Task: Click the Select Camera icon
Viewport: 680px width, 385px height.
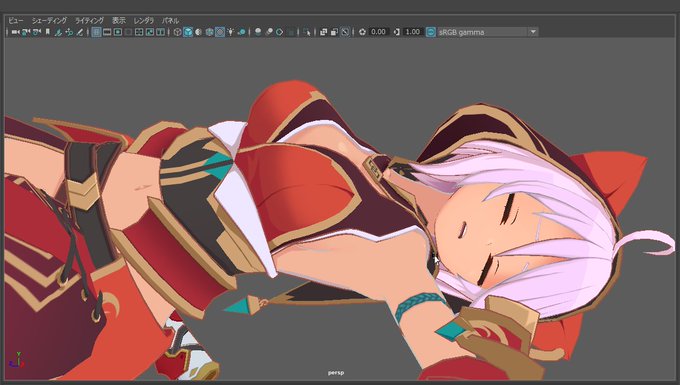Action: (x=15, y=32)
